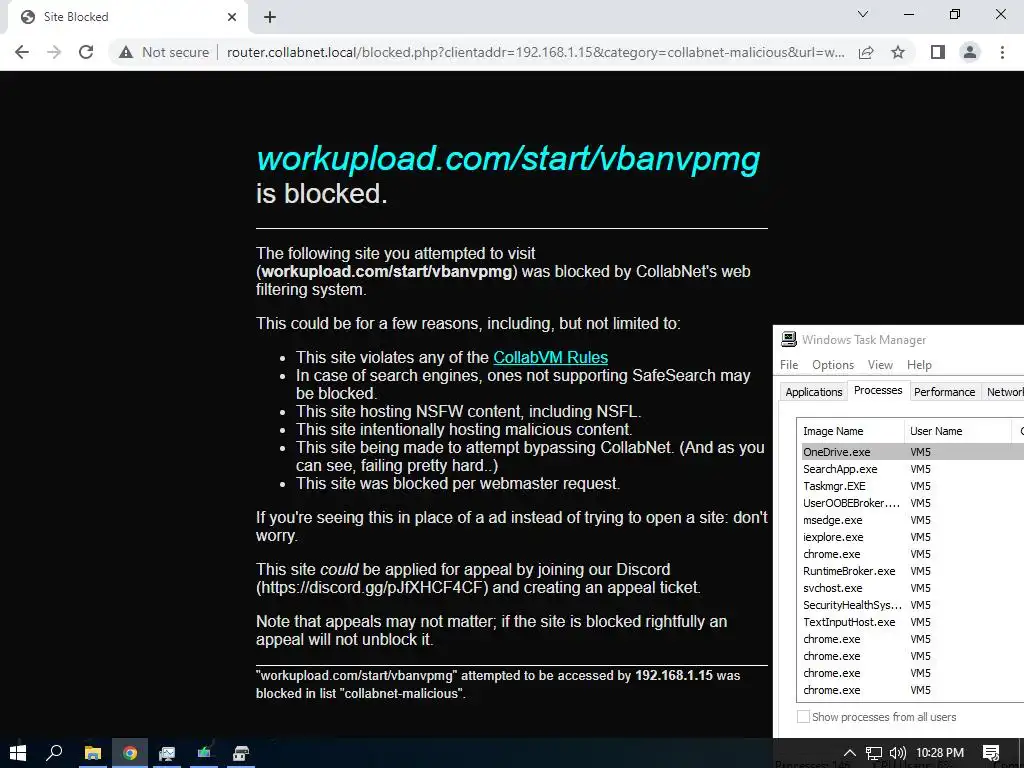The height and width of the screenshot is (768, 1024).
Task: Close the Site Blocked tab
Action: [232, 17]
